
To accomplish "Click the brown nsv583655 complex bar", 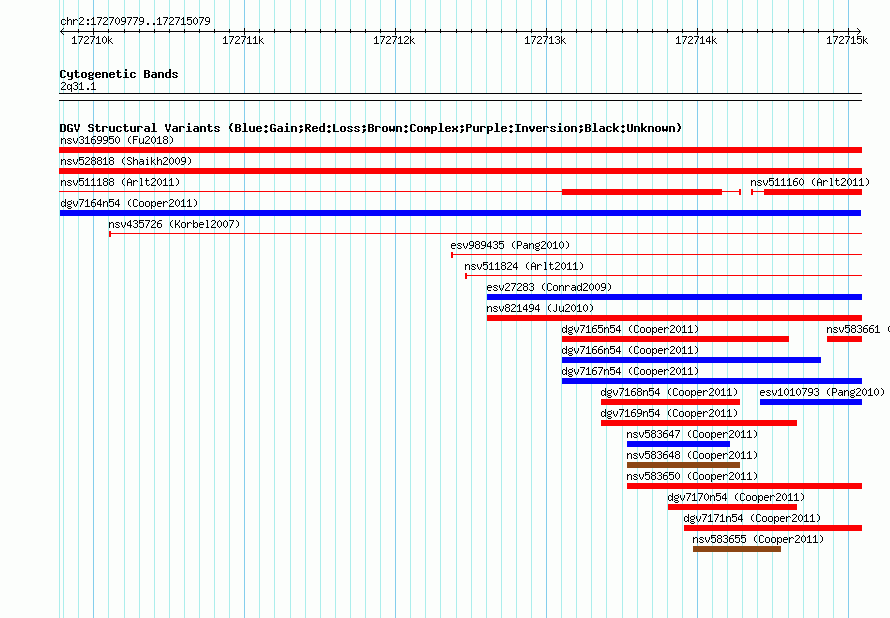I will pyautogui.click(x=737, y=549).
